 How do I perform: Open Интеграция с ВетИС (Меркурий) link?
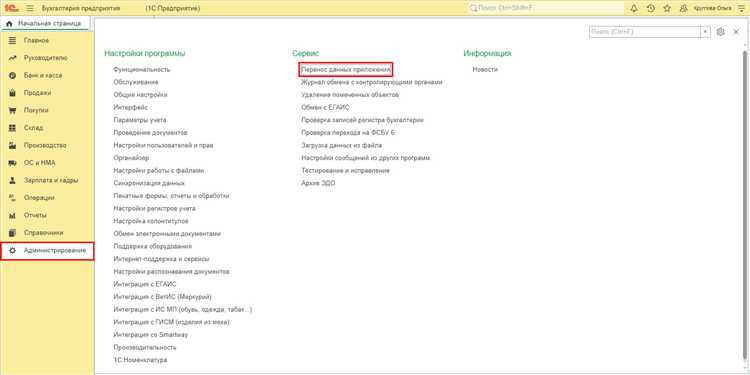(x=162, y=297)
